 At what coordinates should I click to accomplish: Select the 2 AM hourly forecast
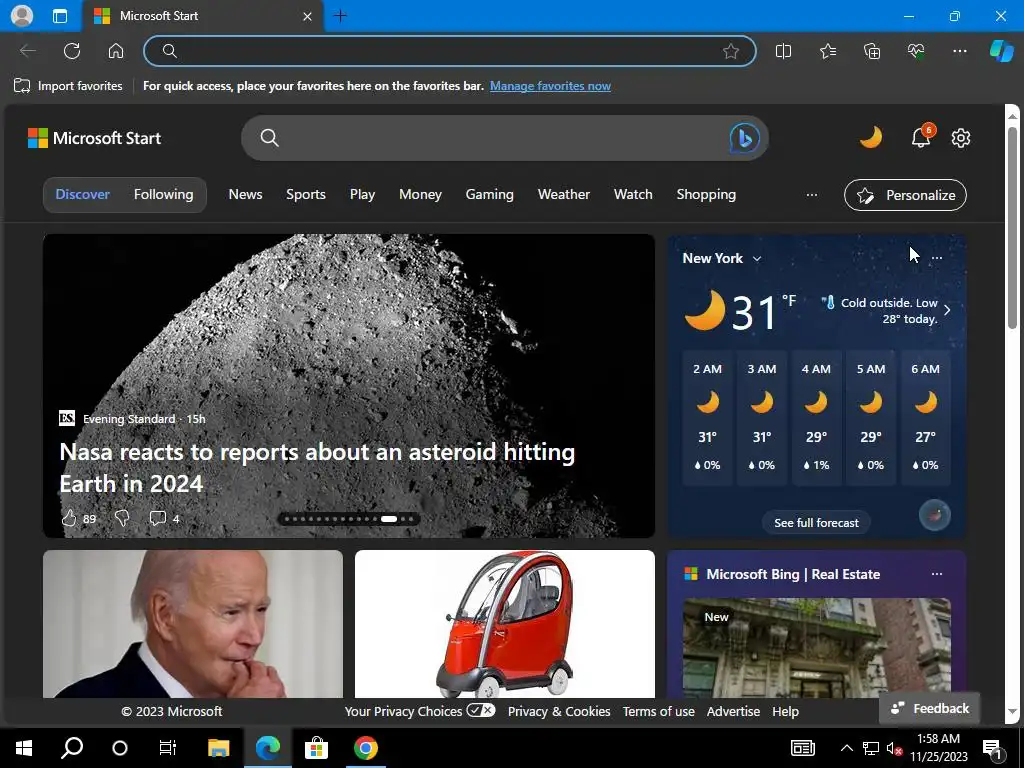(x=707, y=417)
